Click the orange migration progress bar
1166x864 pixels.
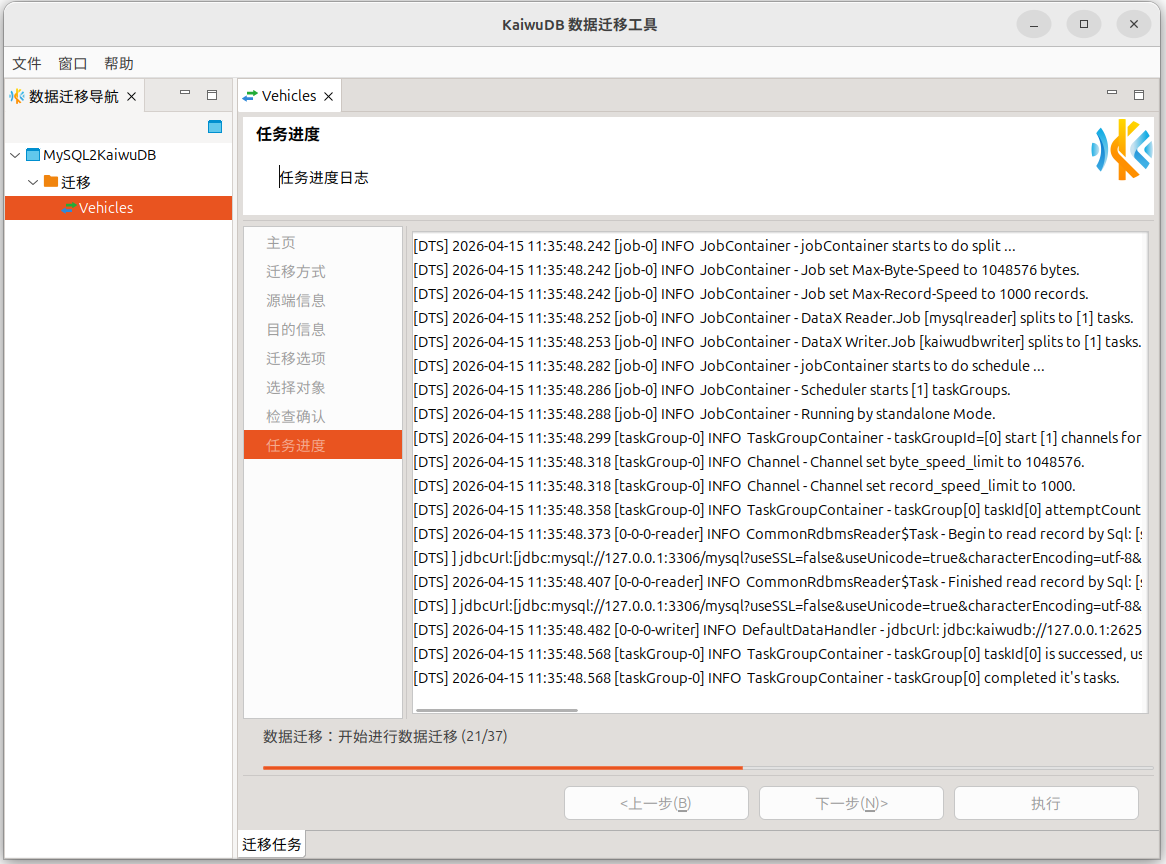tap(502, 768)
